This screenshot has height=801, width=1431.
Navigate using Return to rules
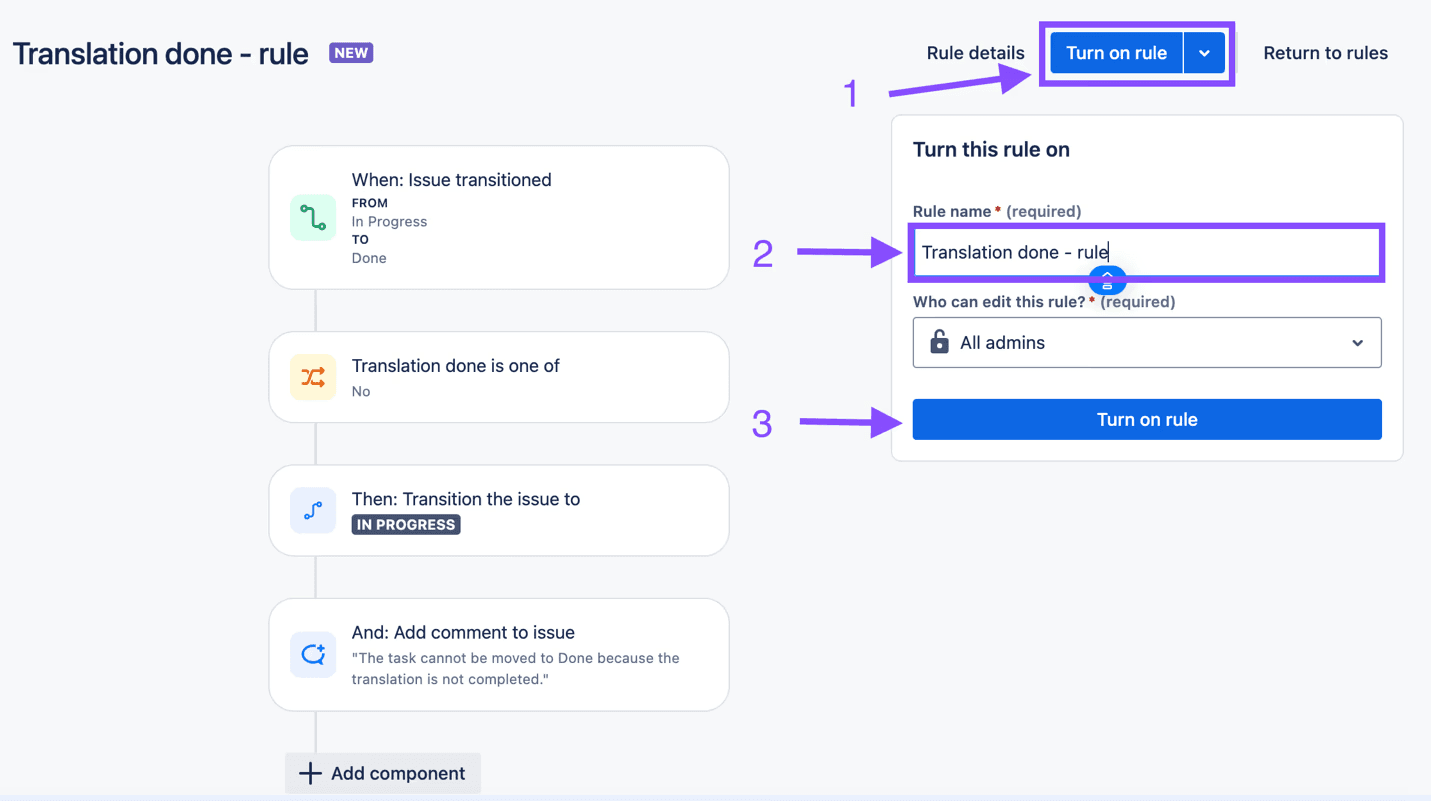pyautogui.click(x=1325, y=52)
